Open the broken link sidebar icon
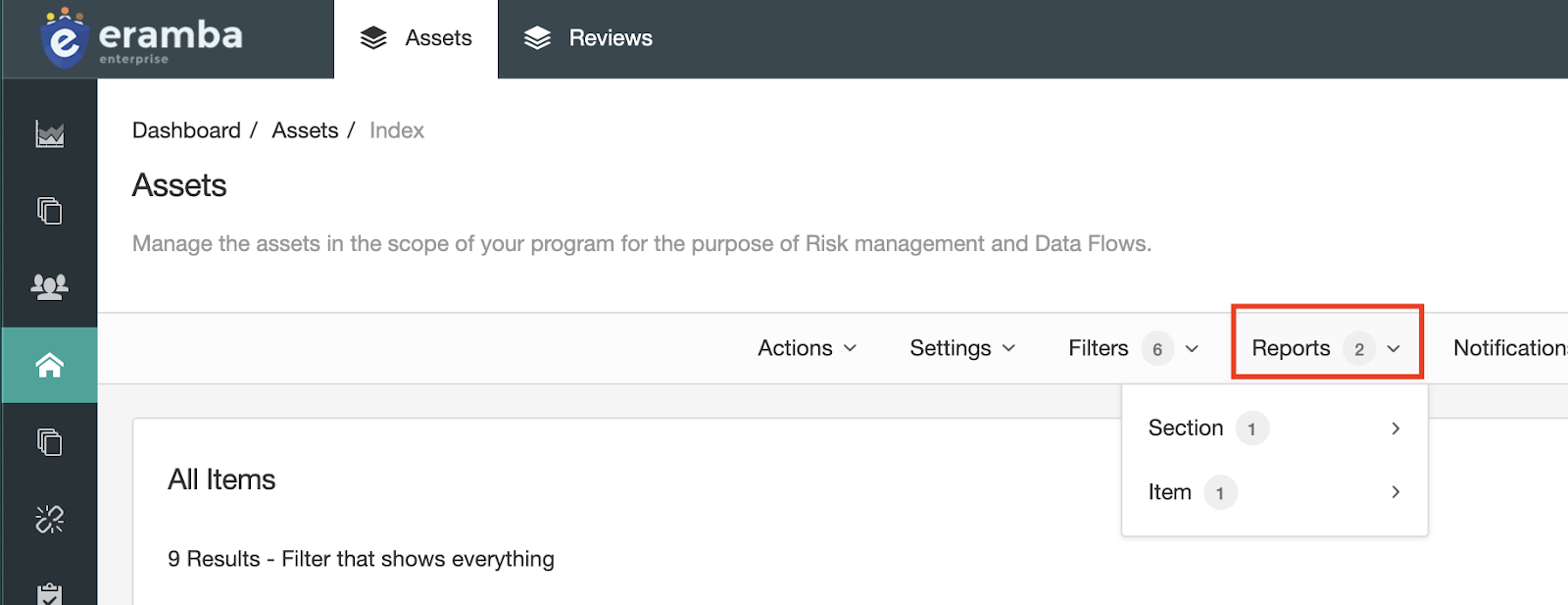 point(50,519)
